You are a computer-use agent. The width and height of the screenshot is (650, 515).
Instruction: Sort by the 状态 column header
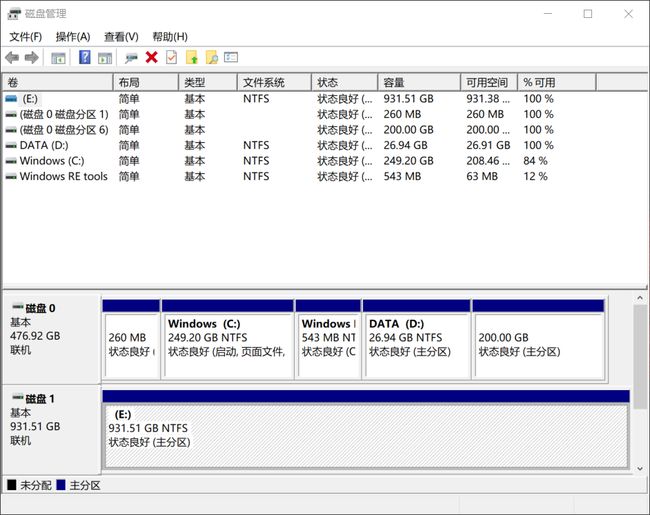(x=344, y=82)
